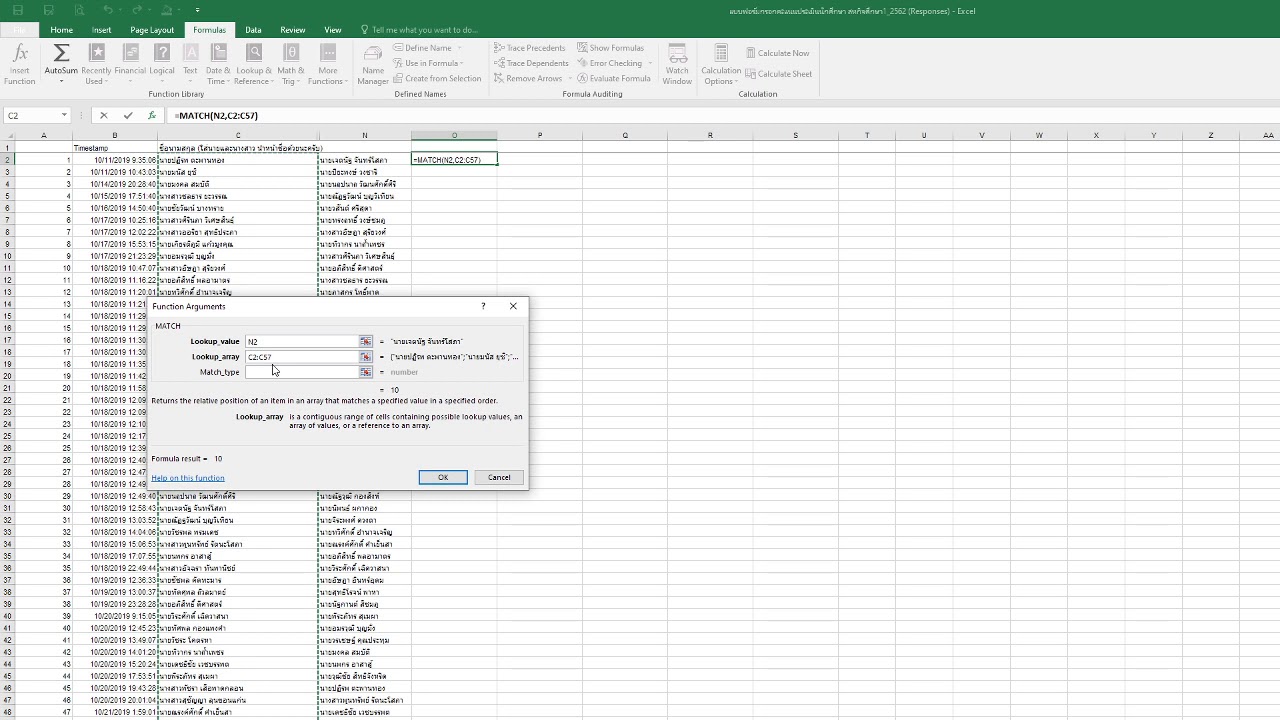
Task: Select column header B
Action: click(x=114, y=136)
